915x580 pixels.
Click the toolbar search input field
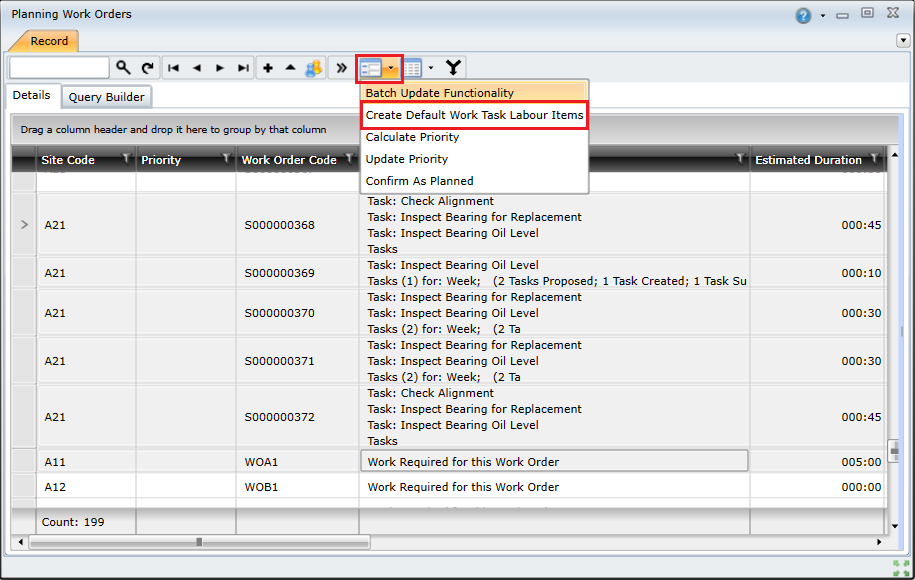[59, 68]
